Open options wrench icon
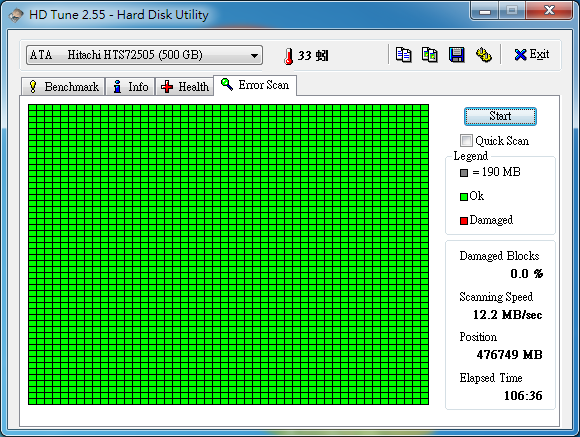The height and width of the screenshot is (437, 580). click(483, 55)
